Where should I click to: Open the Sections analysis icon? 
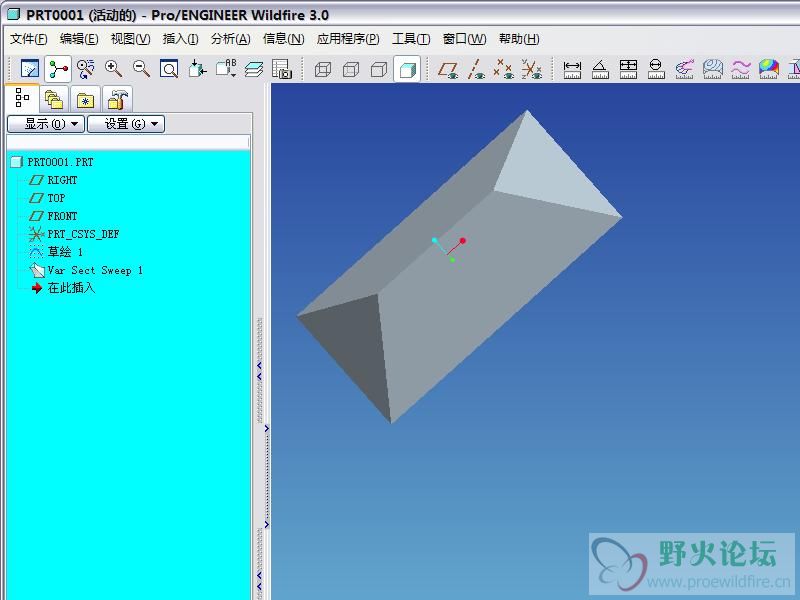point(712,69)
